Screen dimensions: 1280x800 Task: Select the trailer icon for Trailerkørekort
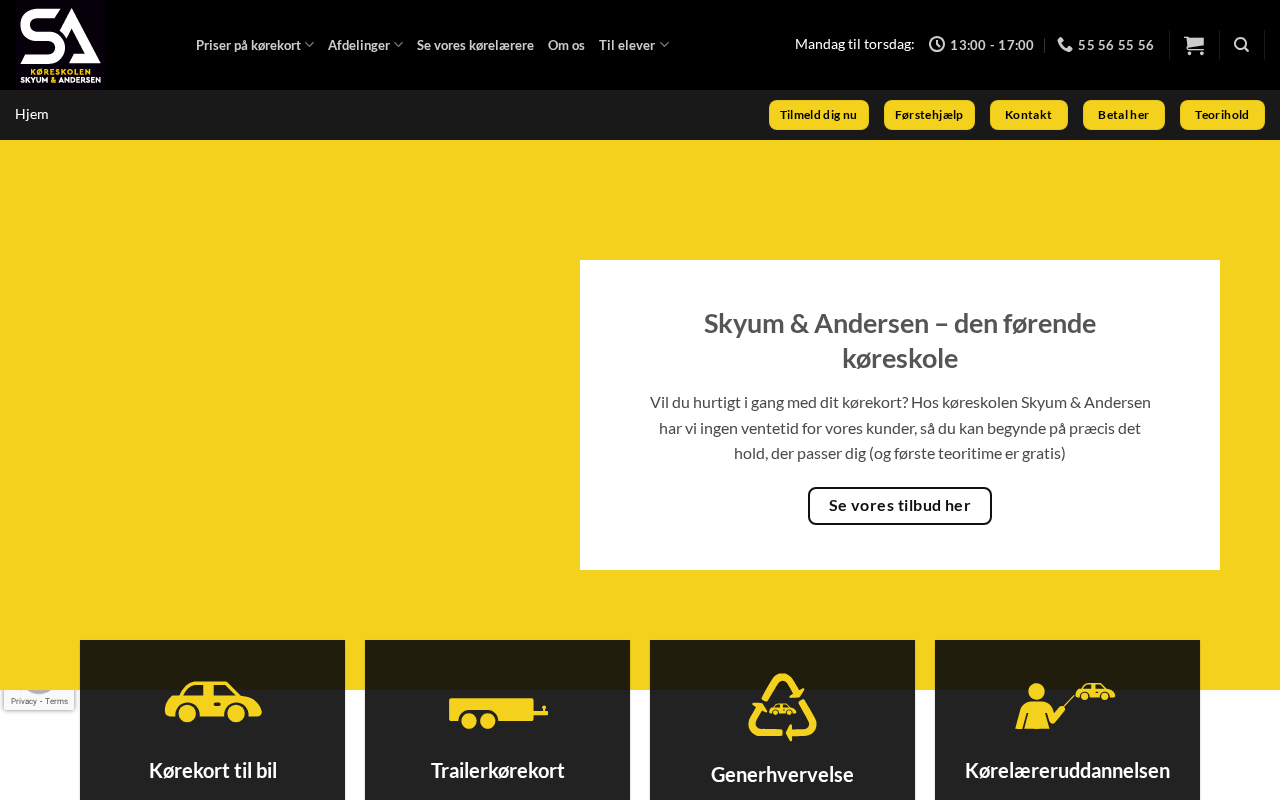pyautogui.click(x=498, y=713)
